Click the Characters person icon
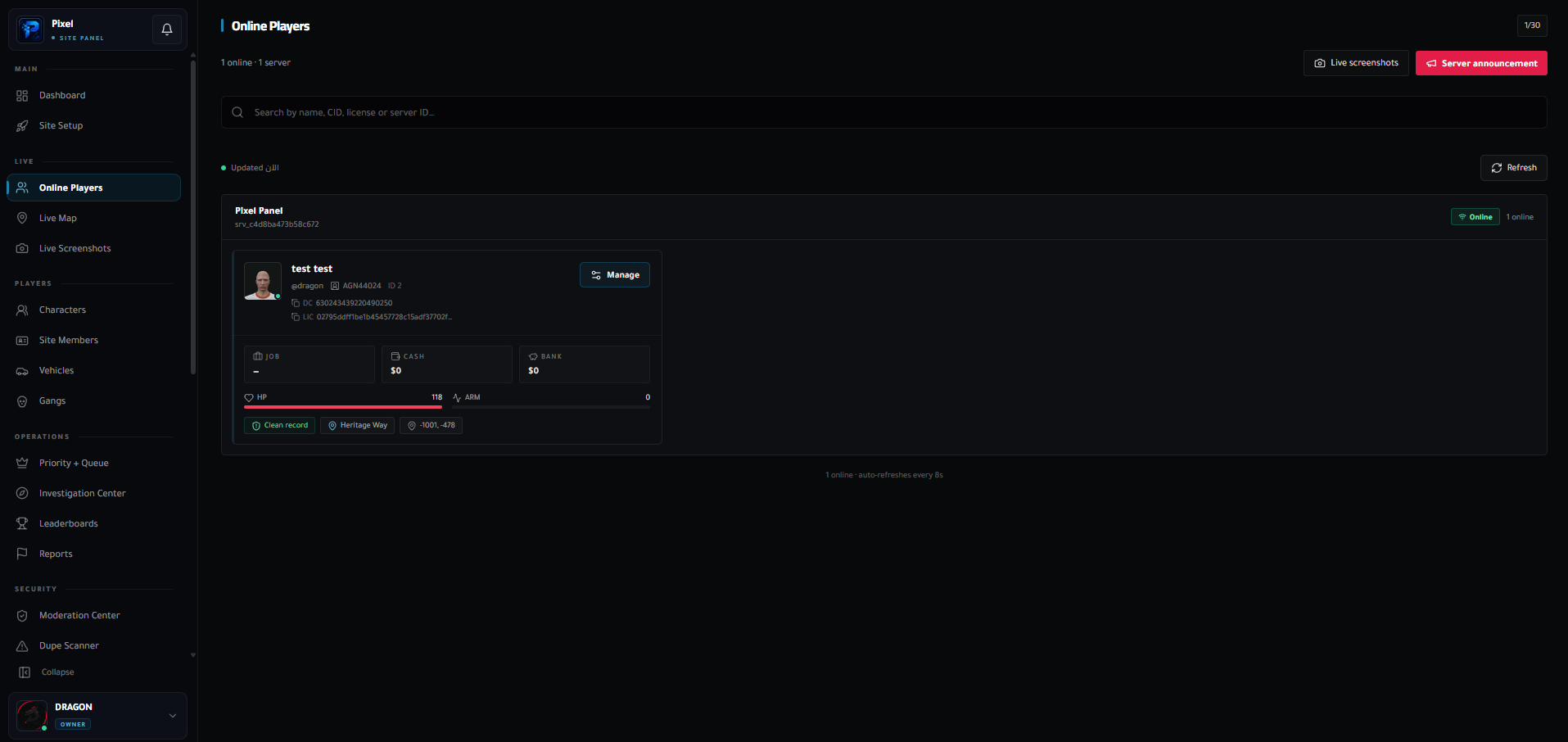 22,310
